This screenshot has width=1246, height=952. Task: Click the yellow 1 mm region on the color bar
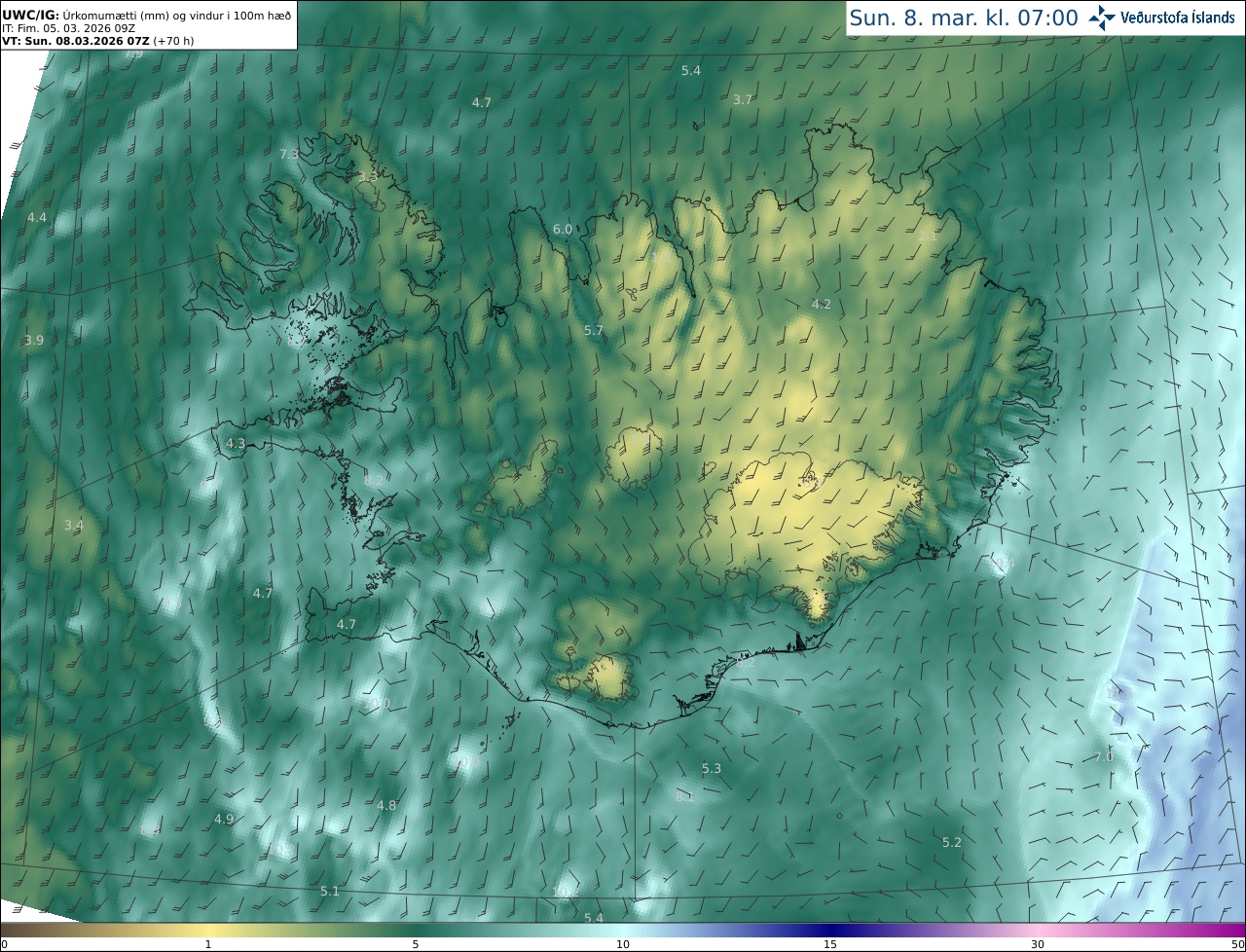pos(207,930)
